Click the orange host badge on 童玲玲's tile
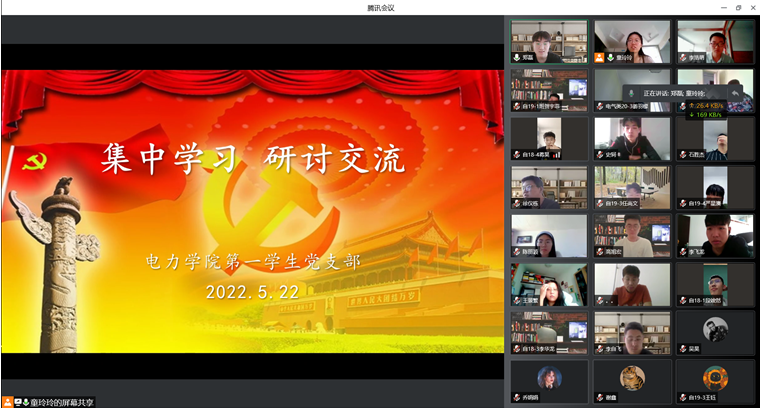 click(600, 58)
